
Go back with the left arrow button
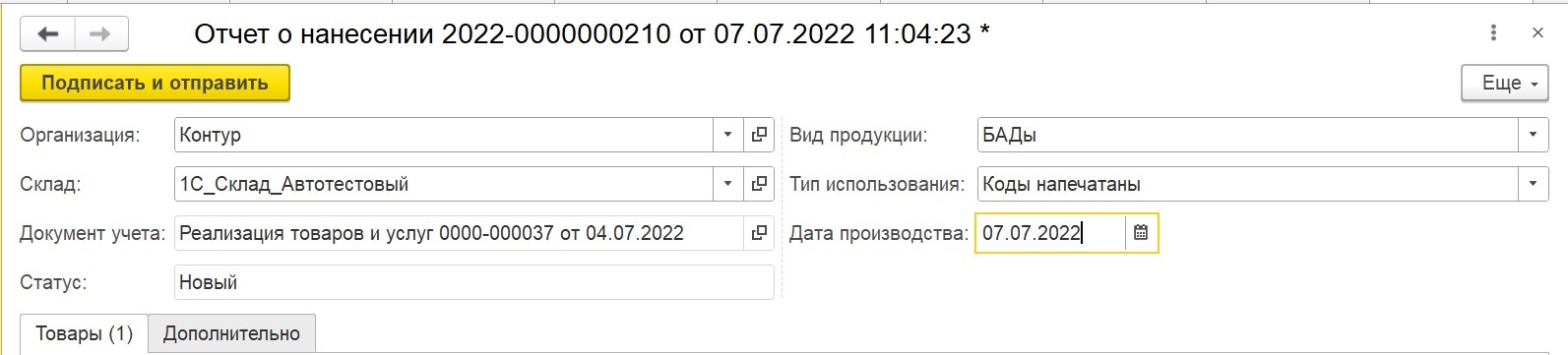click(x=48, y=34)
